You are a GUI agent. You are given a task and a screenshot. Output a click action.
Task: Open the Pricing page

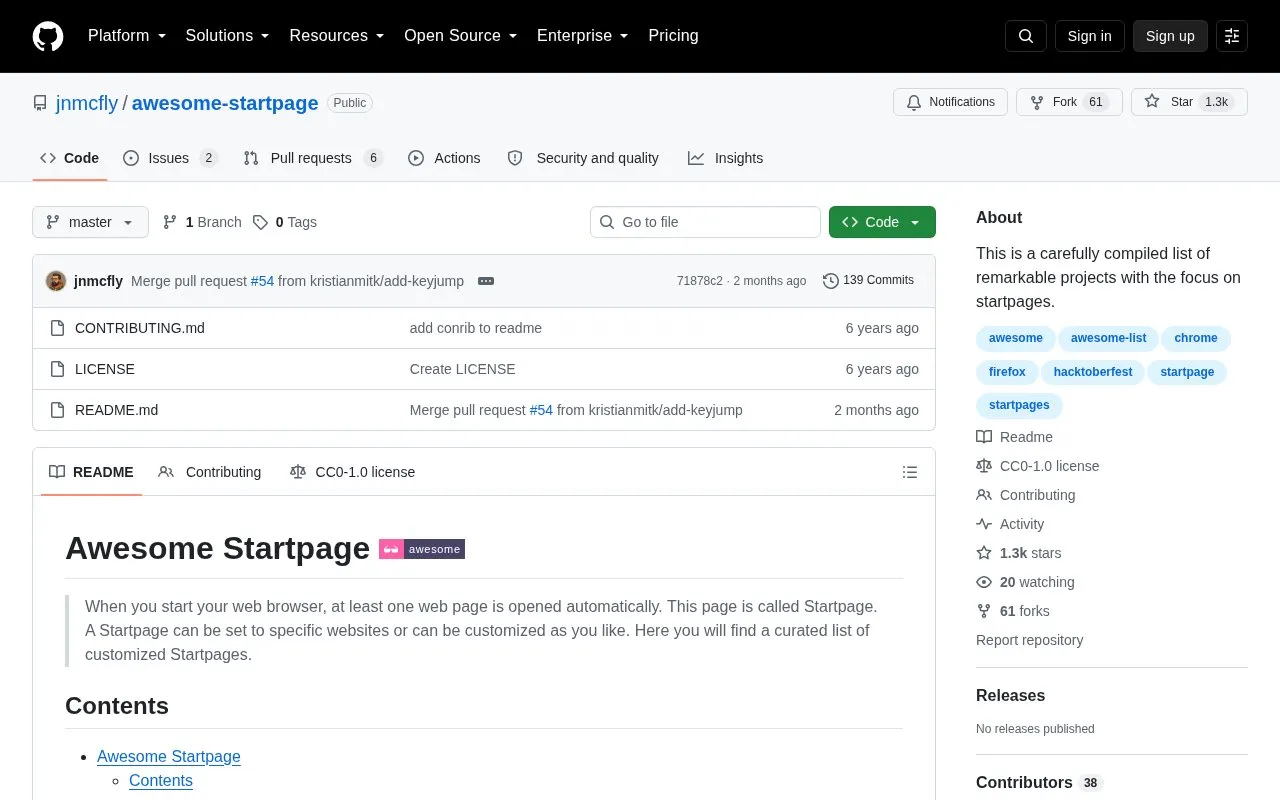pyautogui.click(x=673, y=36)
